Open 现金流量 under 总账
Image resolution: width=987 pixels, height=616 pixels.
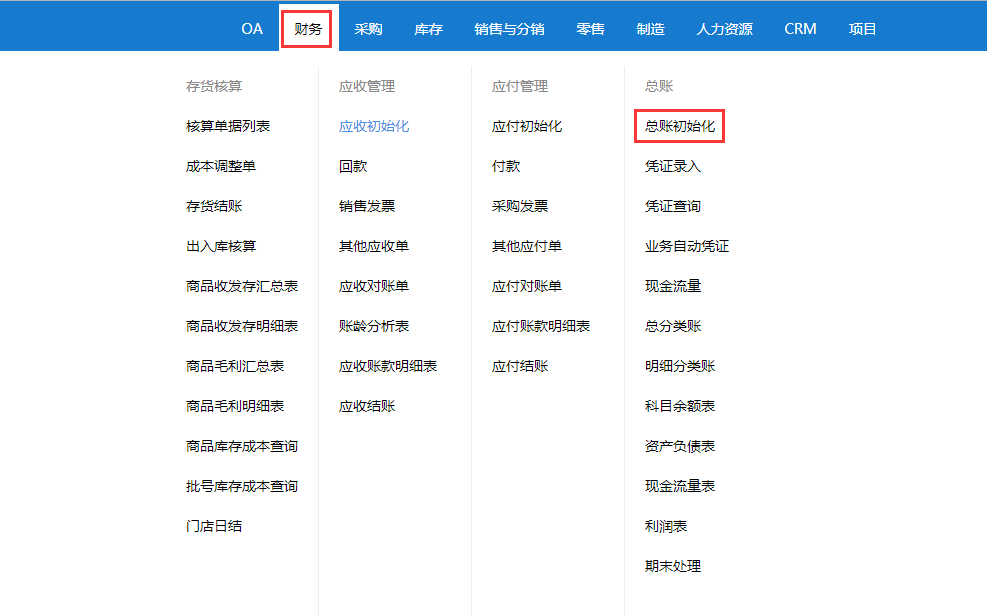[673, 286]
